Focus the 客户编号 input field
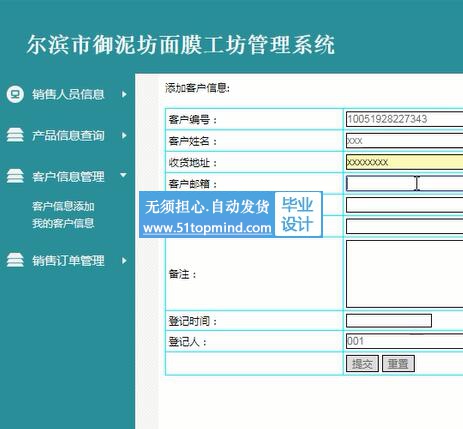This screenshot has height=429, width=463. point(404,119)
